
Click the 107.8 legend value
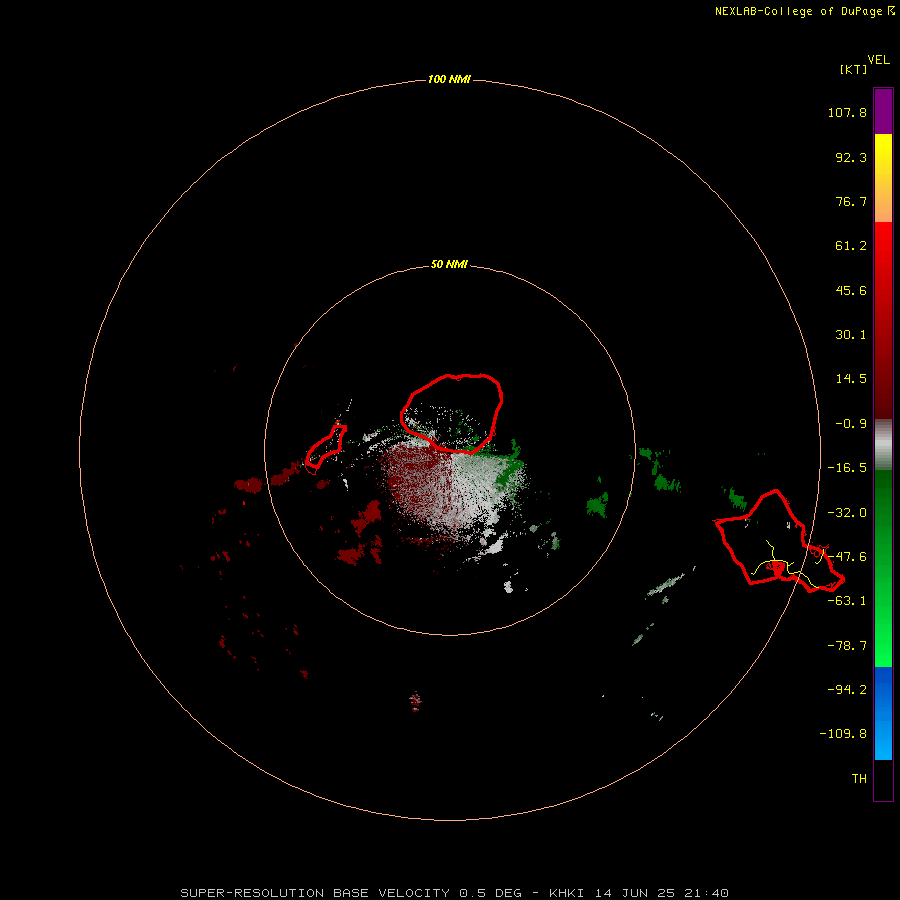tap(847, 112)
